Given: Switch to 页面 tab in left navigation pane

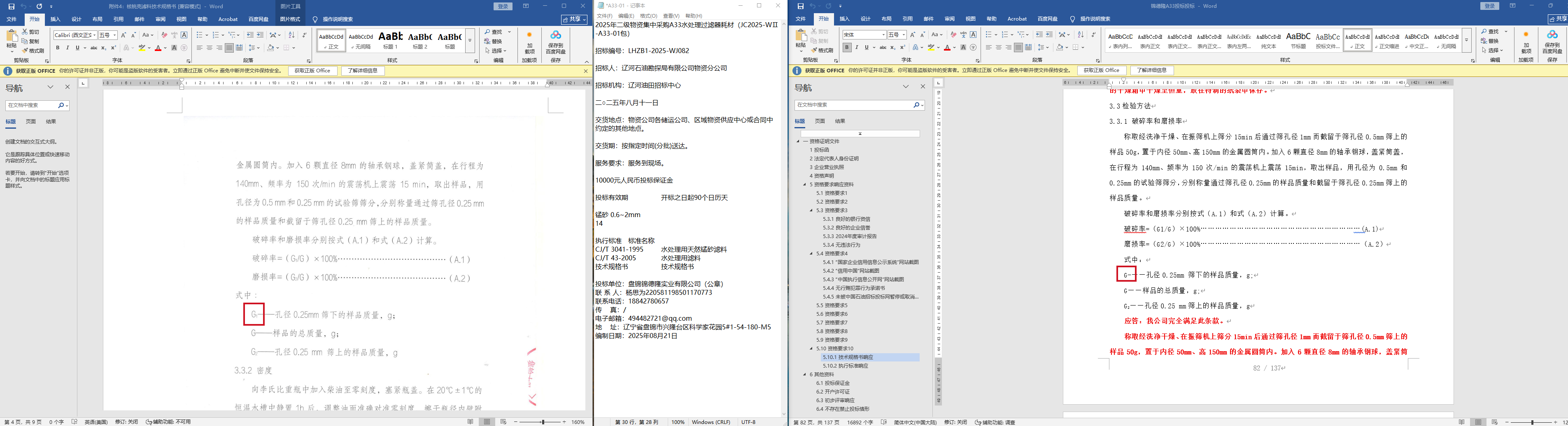Looking at the screenshot, I should coord(30,122).
